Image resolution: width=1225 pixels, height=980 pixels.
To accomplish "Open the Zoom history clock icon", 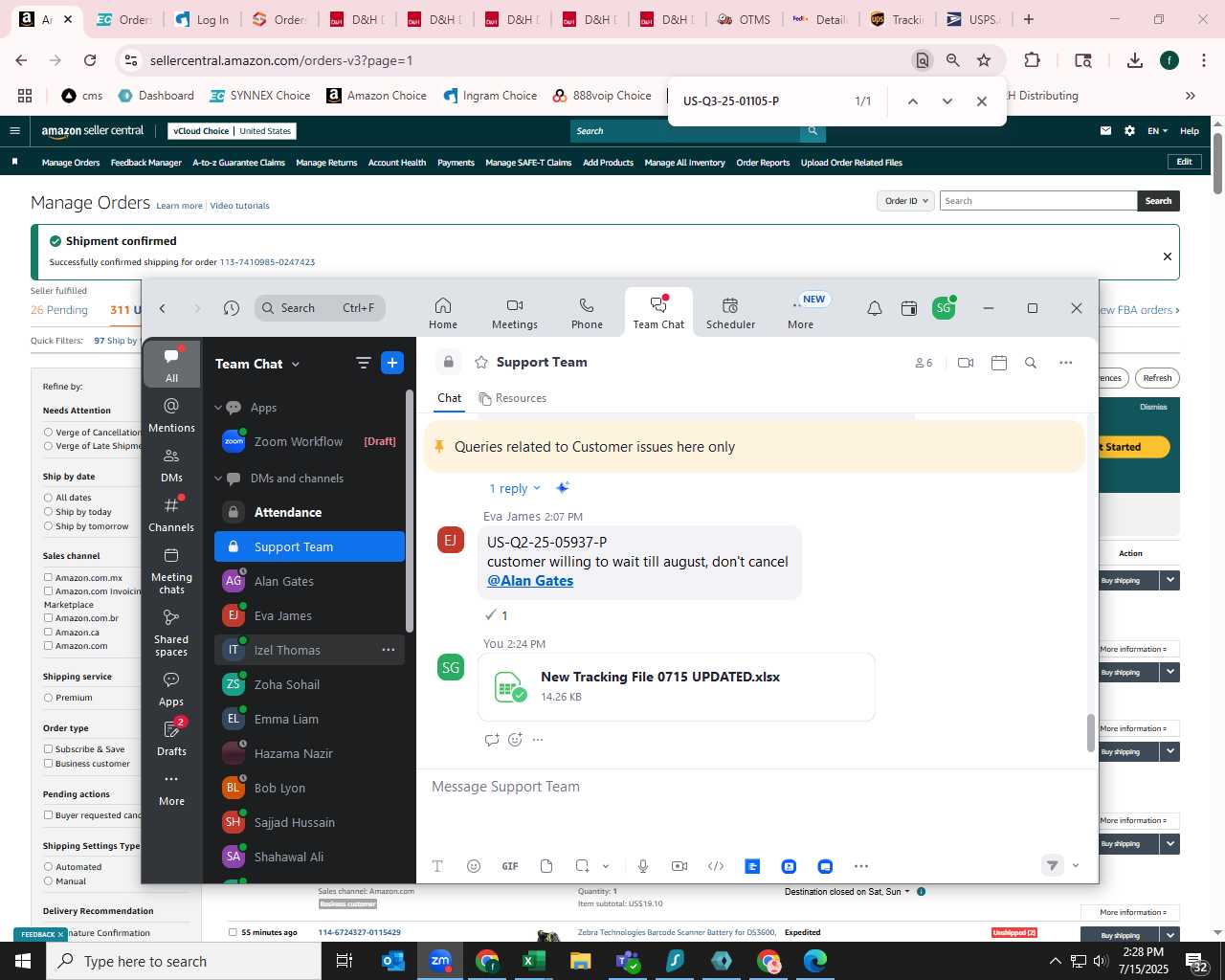I will [x=232, y=308].
